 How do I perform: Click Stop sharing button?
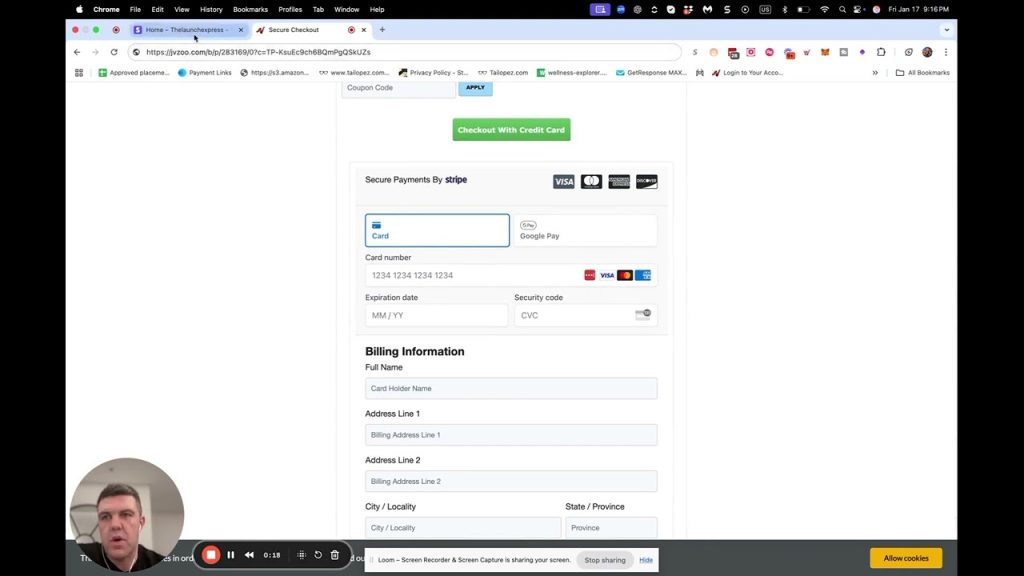pyautogui.click(x=605, y=560)
